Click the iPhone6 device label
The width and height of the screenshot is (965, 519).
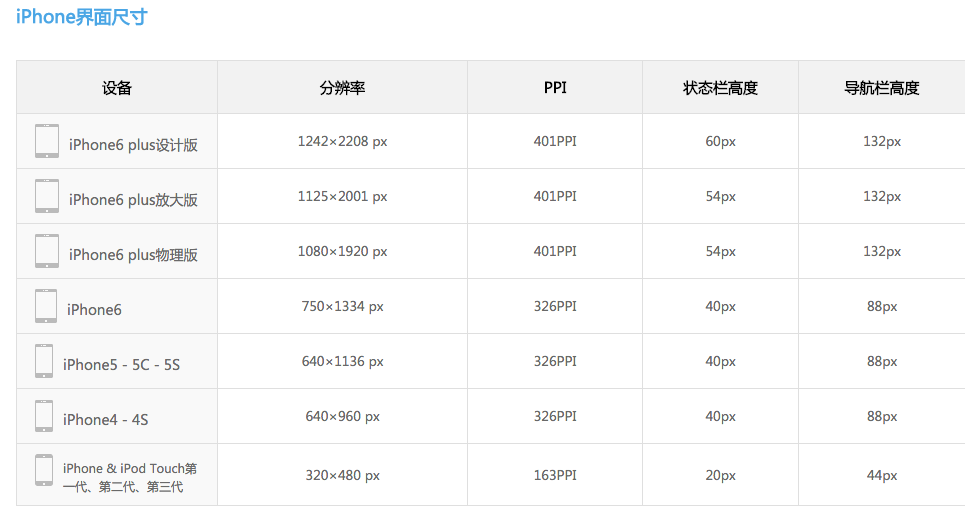94,310
